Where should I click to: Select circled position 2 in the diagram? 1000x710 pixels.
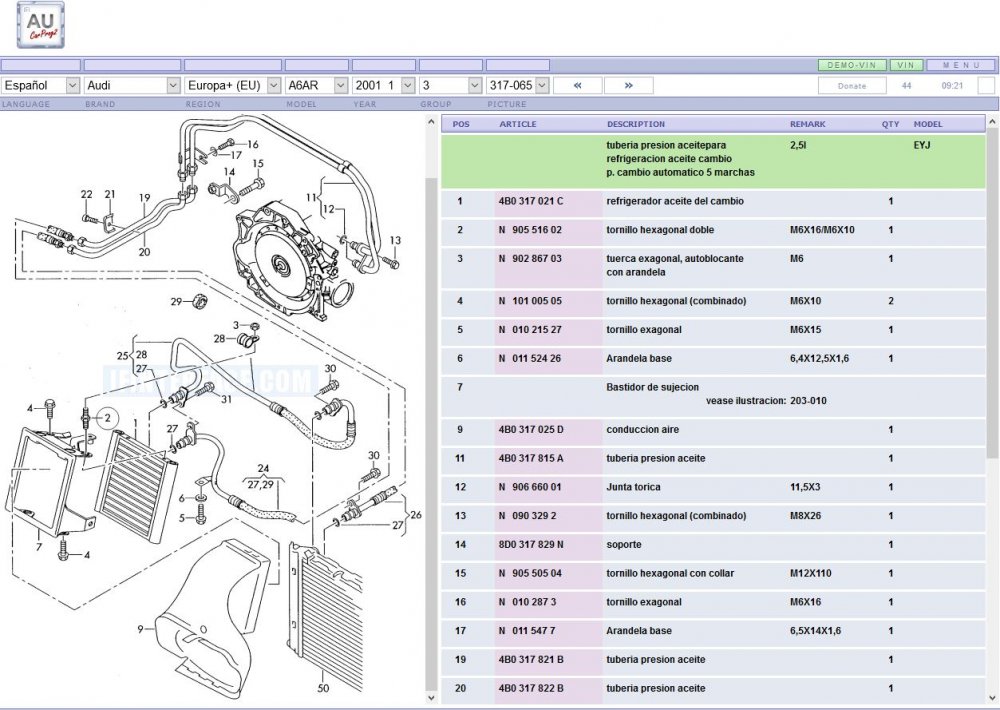coord(108,418)
